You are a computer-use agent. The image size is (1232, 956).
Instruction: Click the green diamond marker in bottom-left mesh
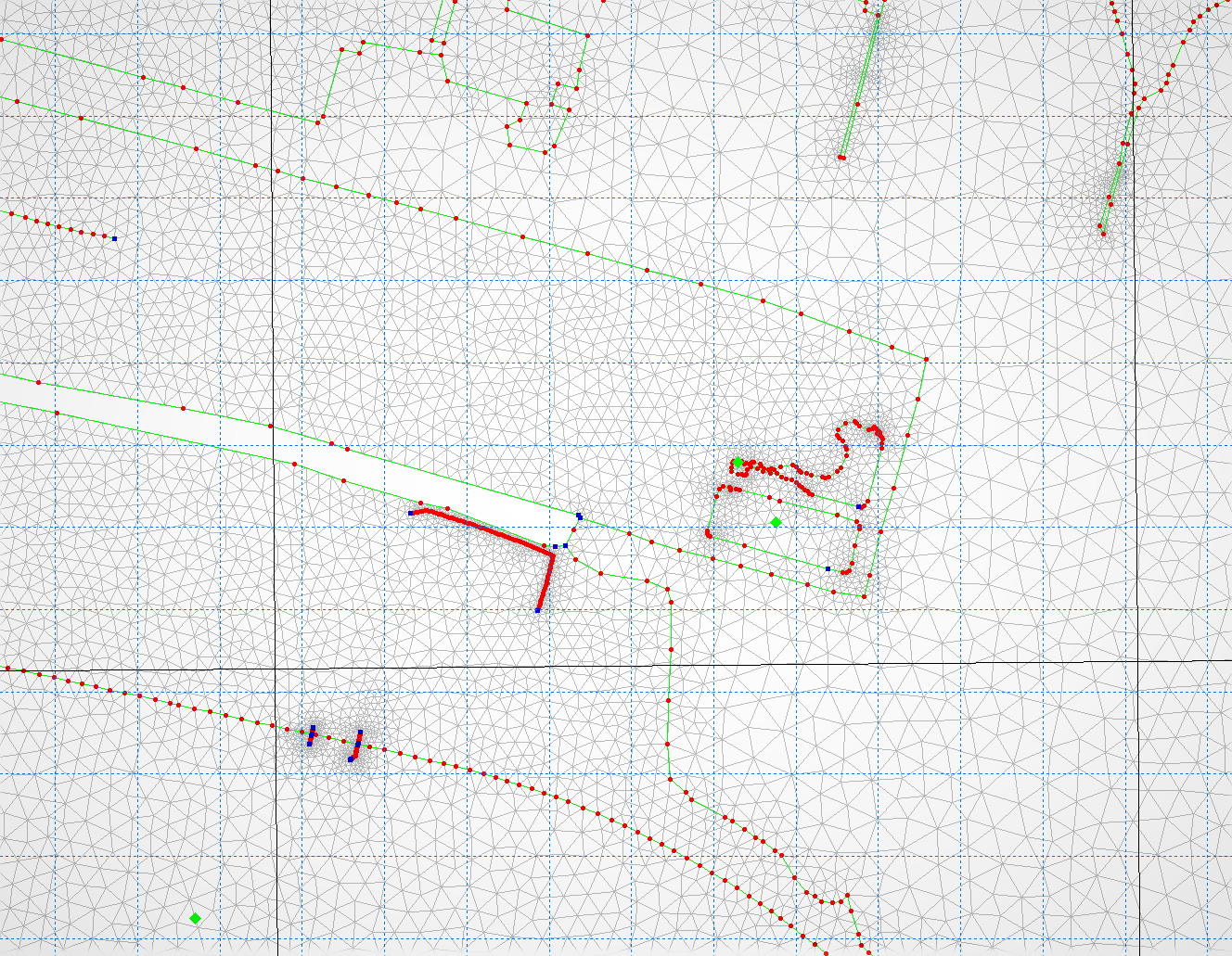(x=195, y=918)
